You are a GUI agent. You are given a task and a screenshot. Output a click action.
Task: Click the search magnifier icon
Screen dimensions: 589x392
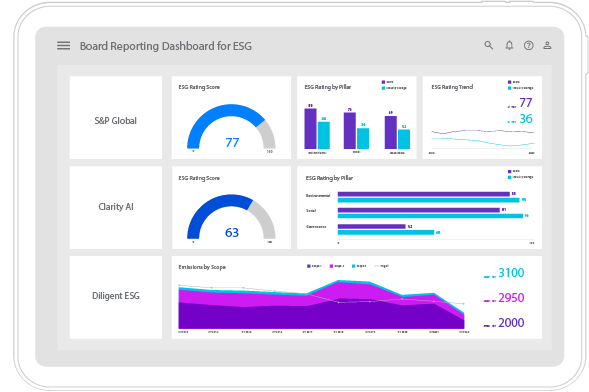488,45
